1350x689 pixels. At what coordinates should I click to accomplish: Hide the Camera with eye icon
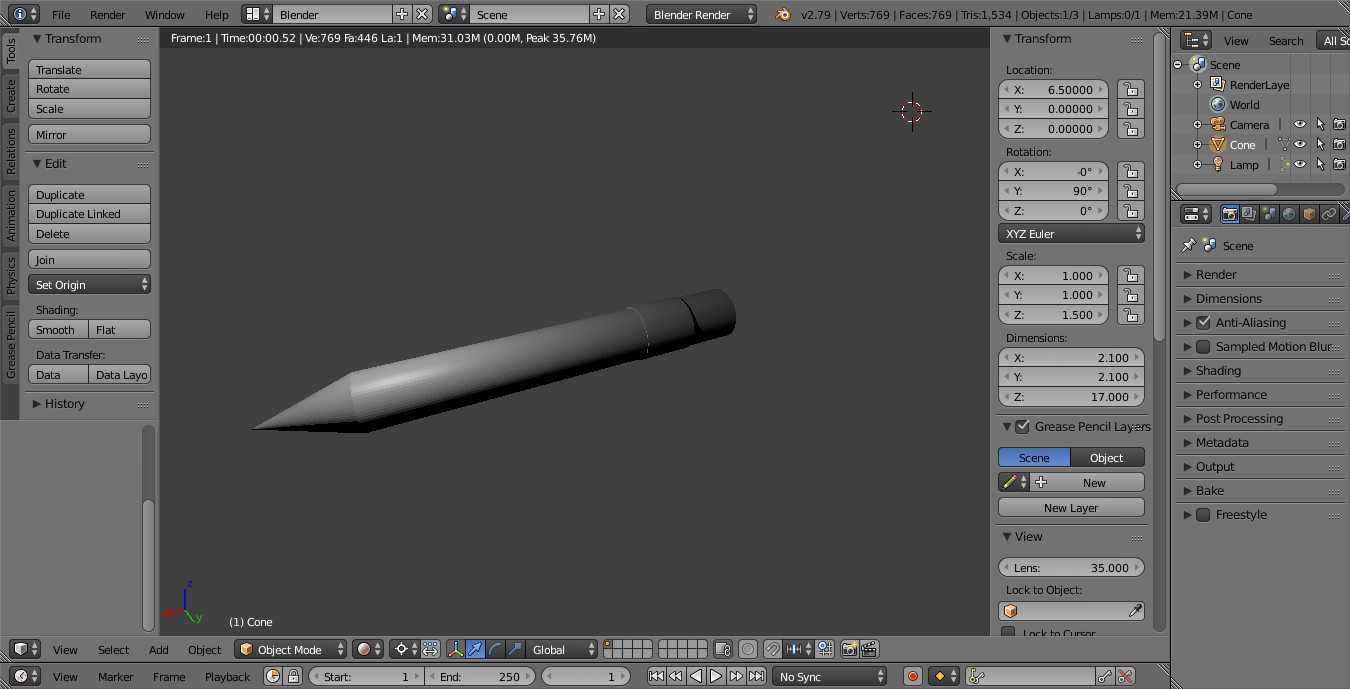(1300, 124)
